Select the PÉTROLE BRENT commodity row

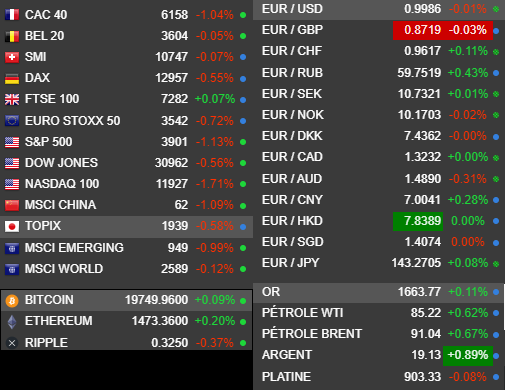pos(379,334)
